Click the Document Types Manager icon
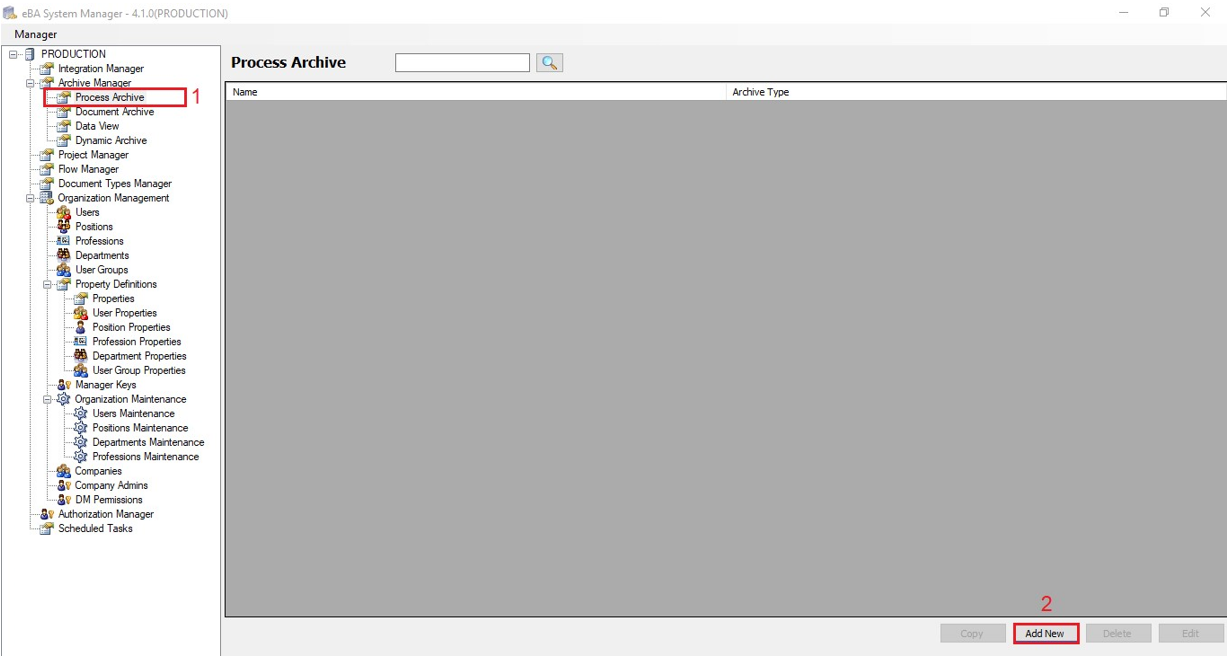Viewport: 1231px width, 658px height. 46,184
